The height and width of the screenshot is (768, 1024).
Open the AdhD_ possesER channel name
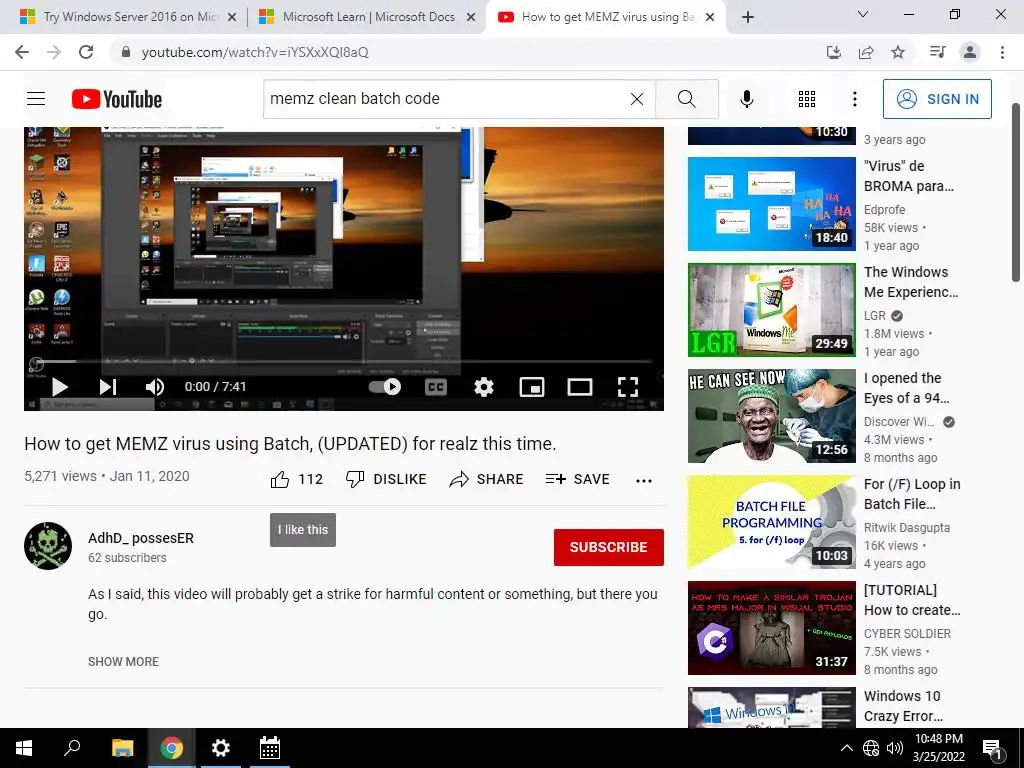click(141, 538)
